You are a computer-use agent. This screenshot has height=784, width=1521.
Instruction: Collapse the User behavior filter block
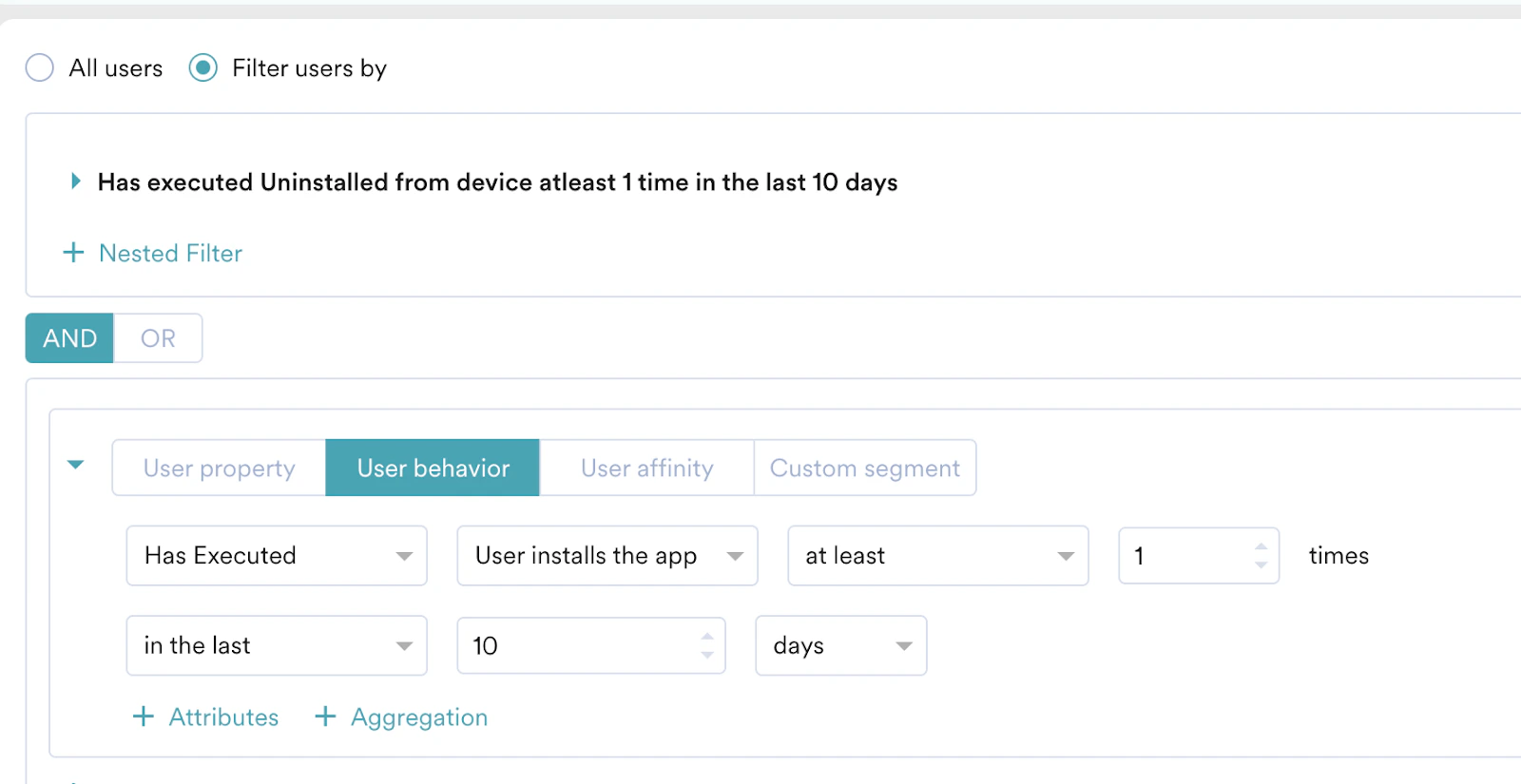(76, 465)
